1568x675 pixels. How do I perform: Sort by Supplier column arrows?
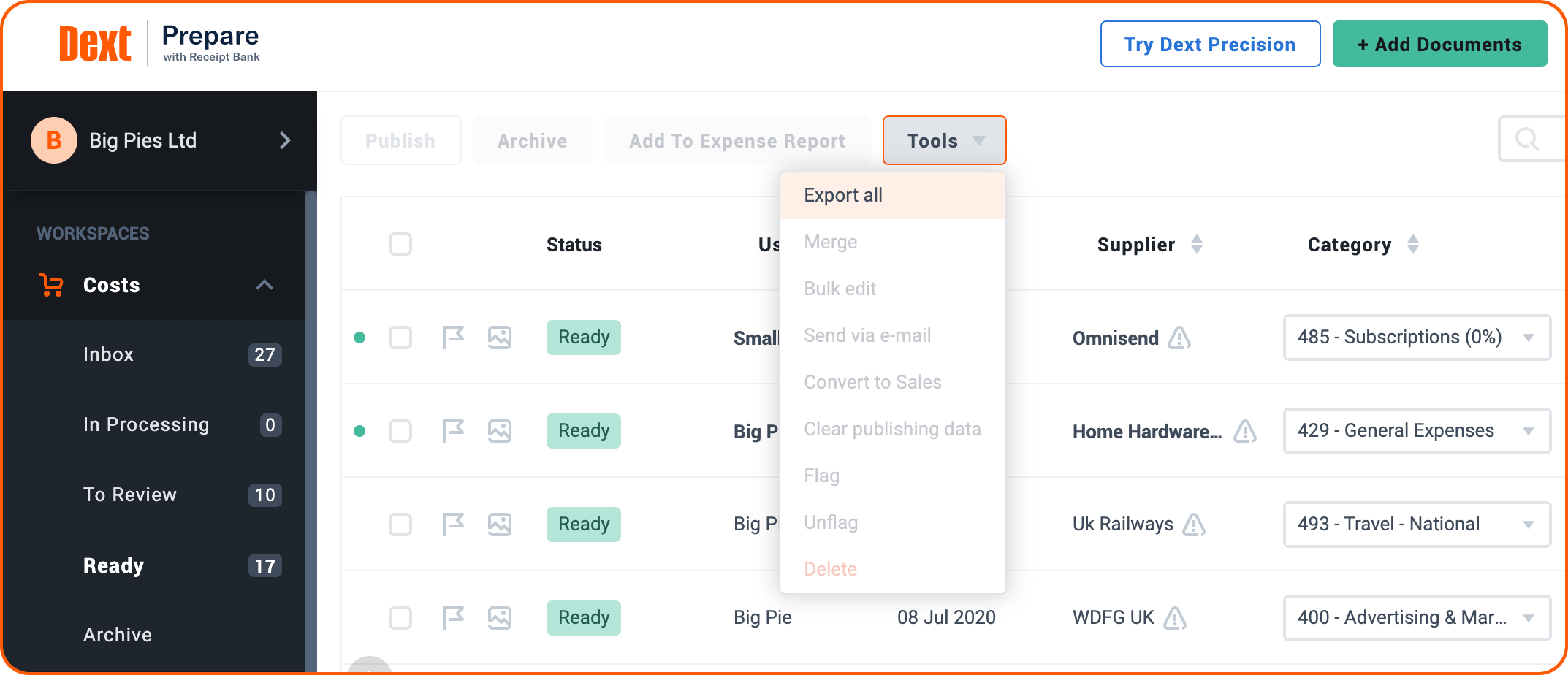click(x=1197, y=244)
